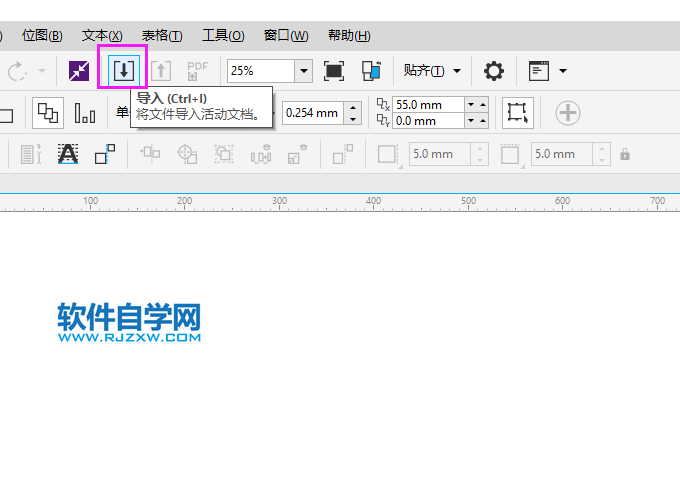This screenshot has width=680, height=504.
Task: Increase the 0.254 mm nudge value
Action: point(353,108)
